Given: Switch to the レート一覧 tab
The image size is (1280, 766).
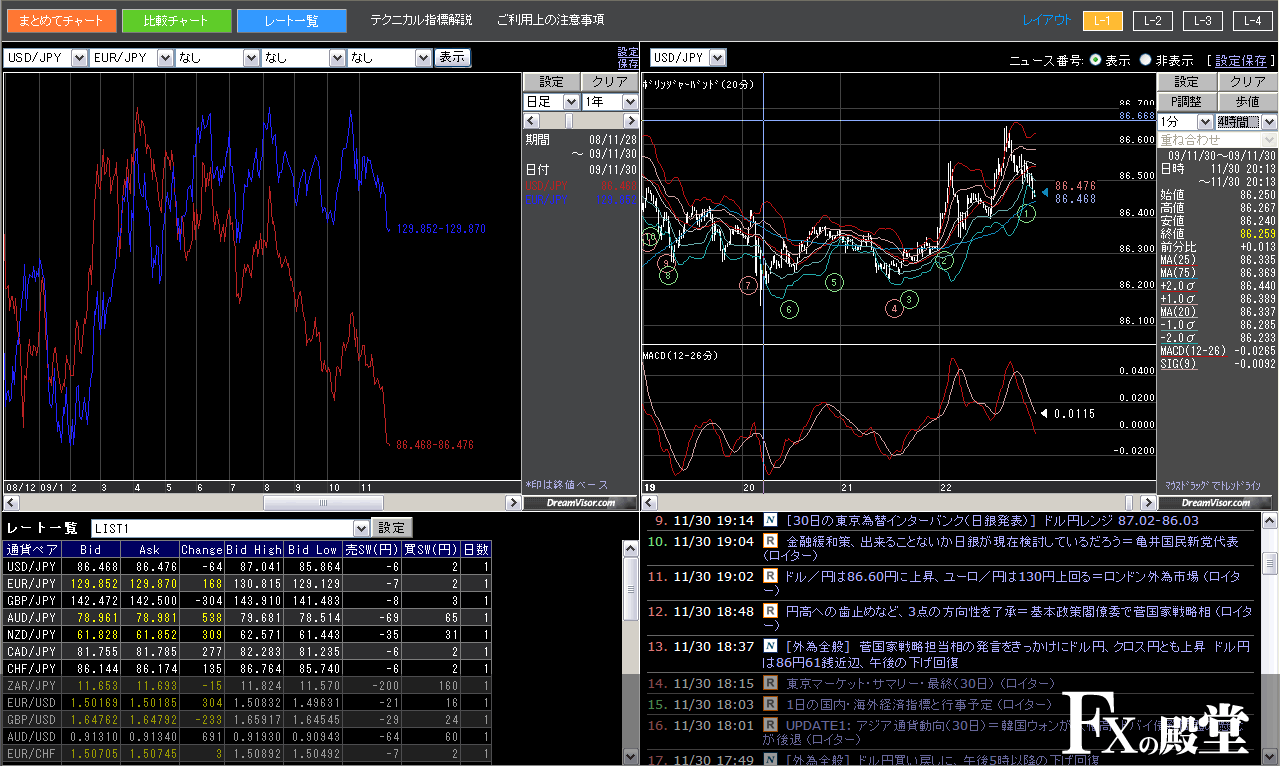Looking at the screenshot, I should 292,20.
